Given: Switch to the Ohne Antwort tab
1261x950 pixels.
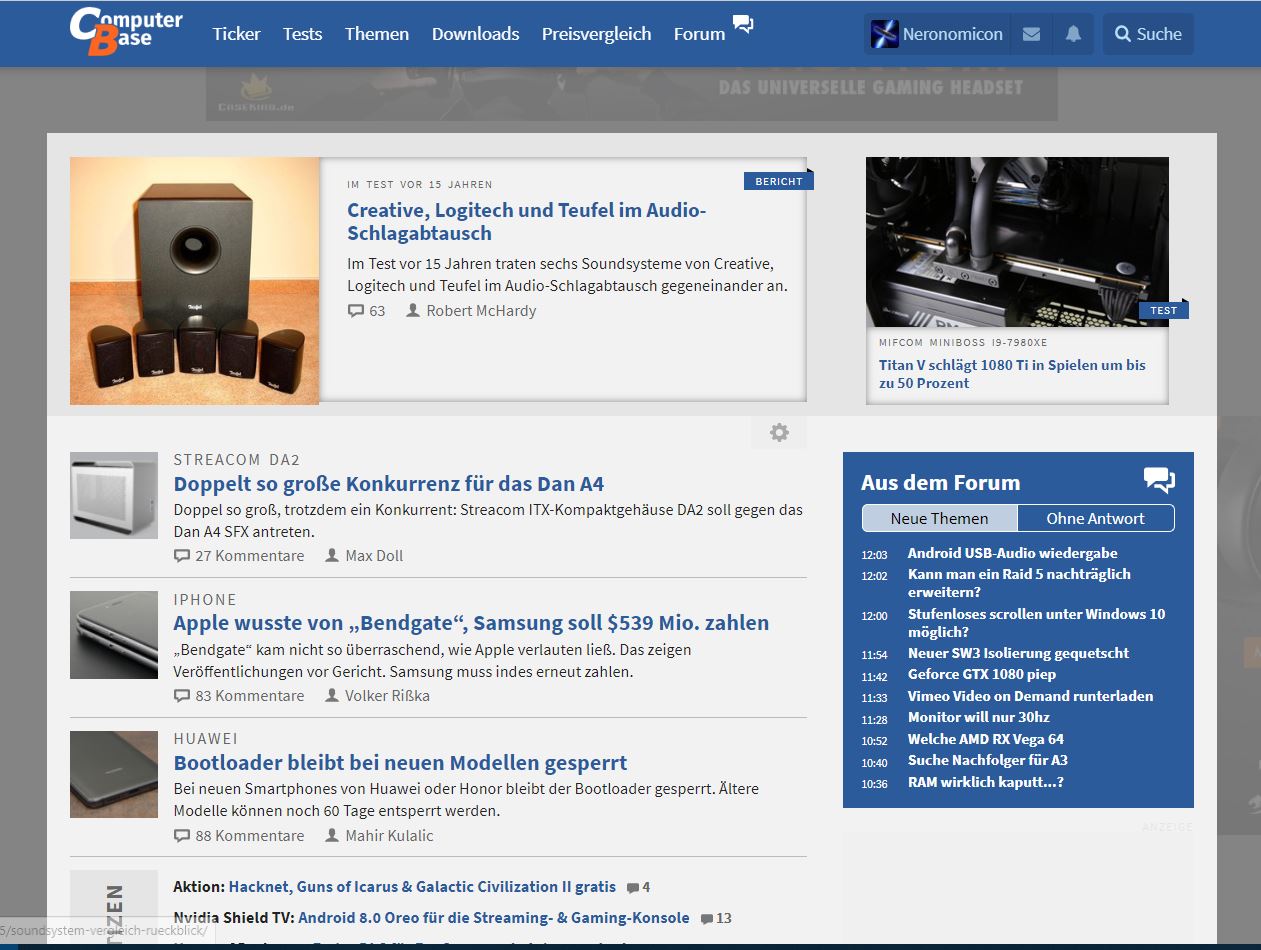Looking at the screenshot, I should (x=1096, y=518).
